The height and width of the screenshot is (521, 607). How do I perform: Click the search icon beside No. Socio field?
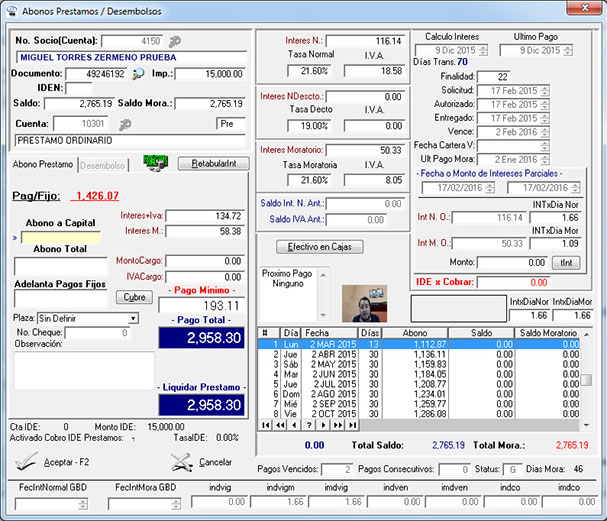click(176, 42)
